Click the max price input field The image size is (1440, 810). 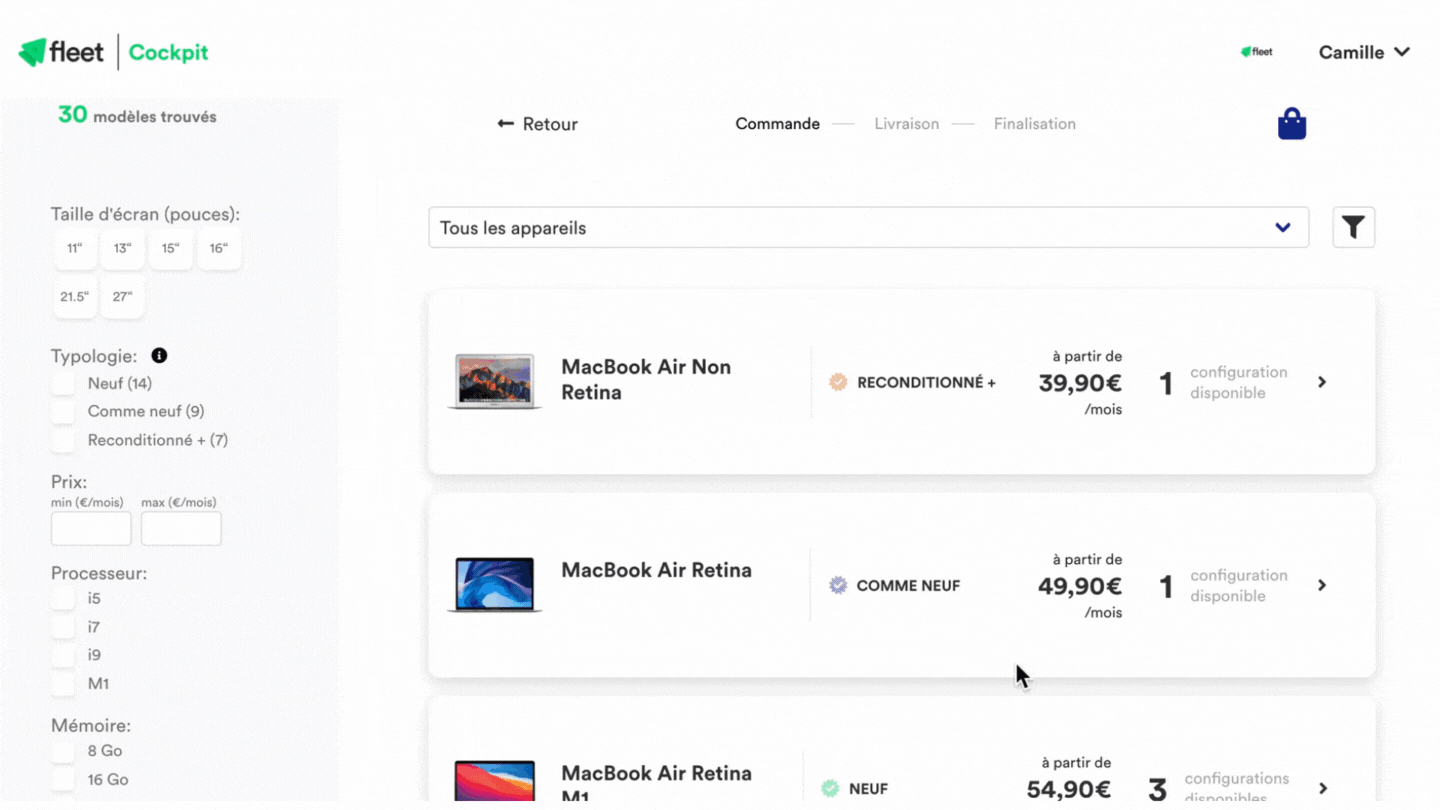(x=181, y=529)
